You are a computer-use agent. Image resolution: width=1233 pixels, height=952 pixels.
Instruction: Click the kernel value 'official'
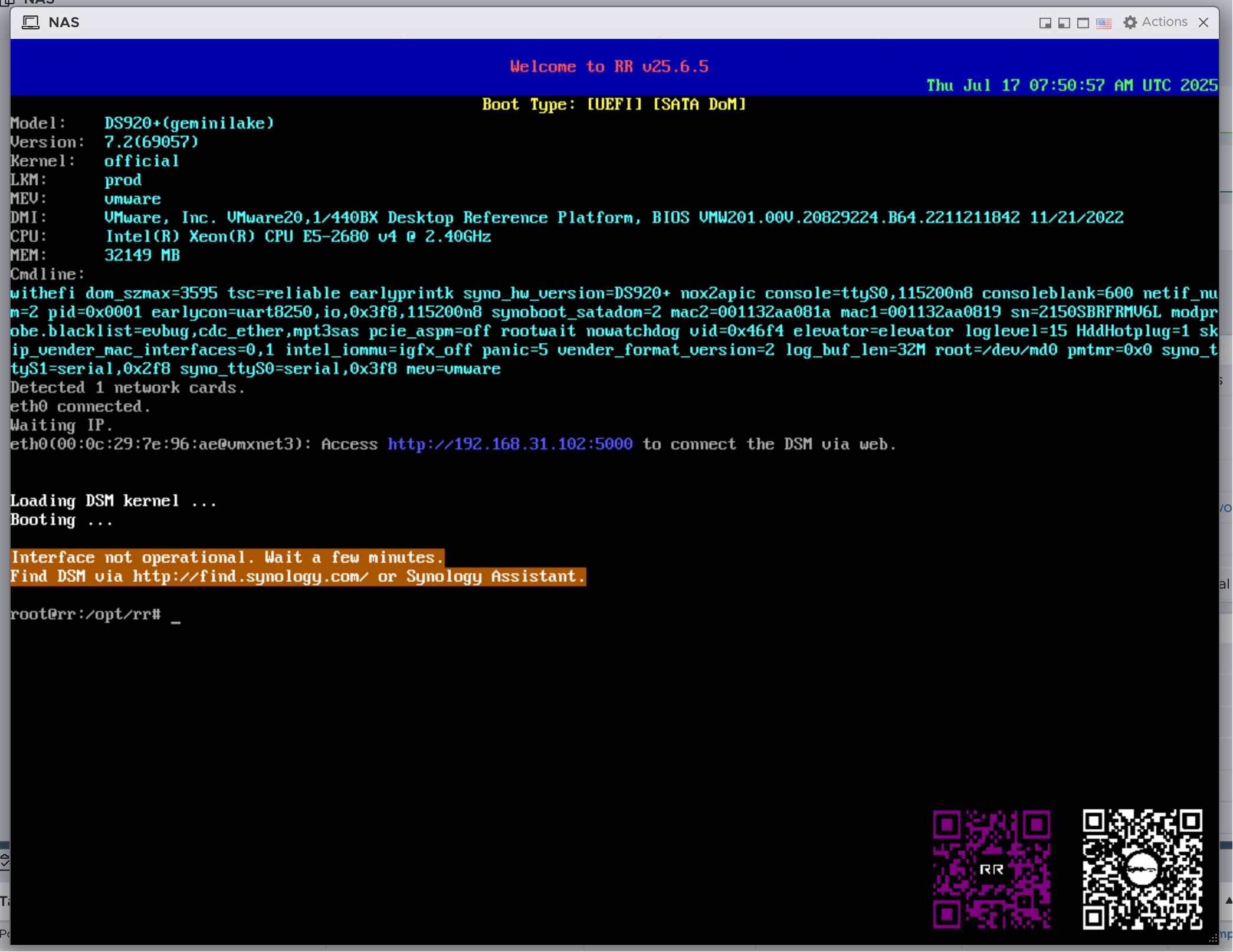pos(142,161)
